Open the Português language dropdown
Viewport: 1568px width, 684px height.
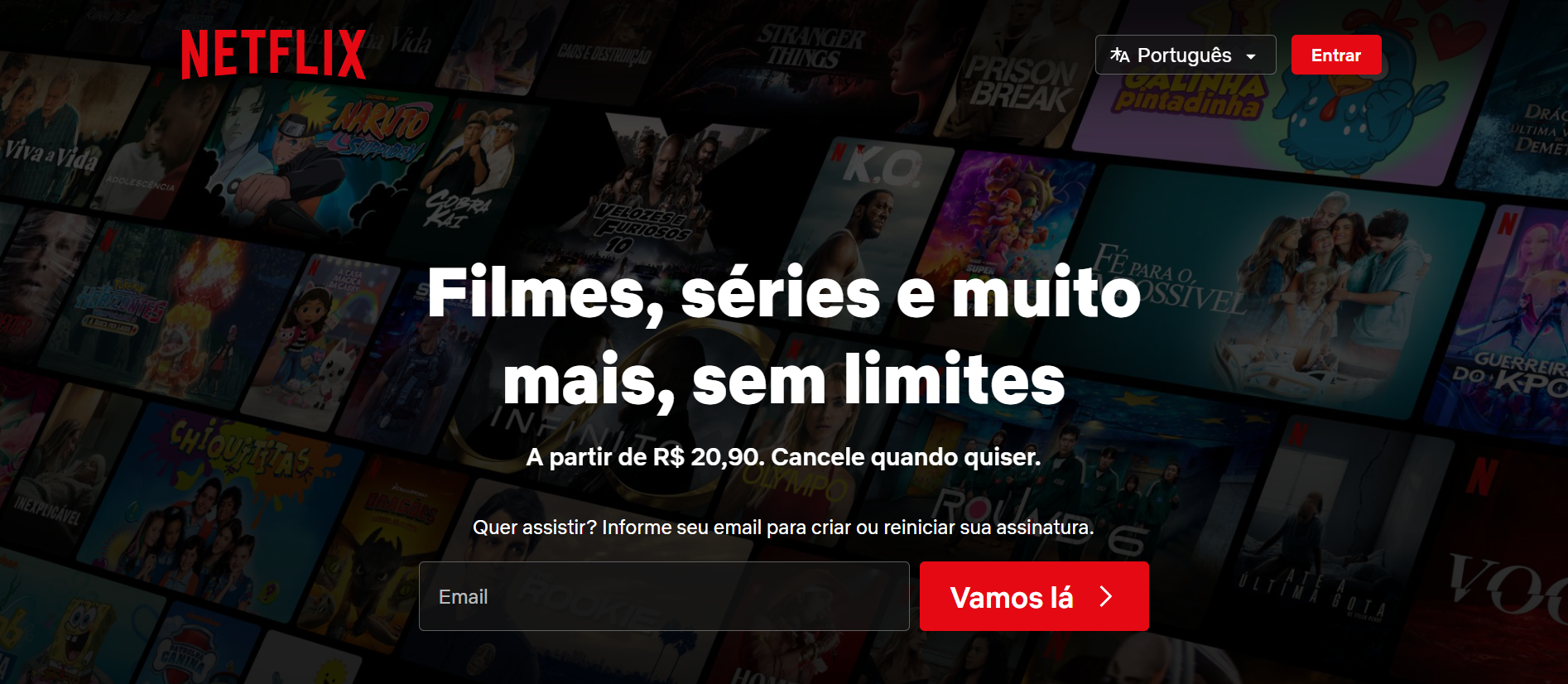[1186, 55]
